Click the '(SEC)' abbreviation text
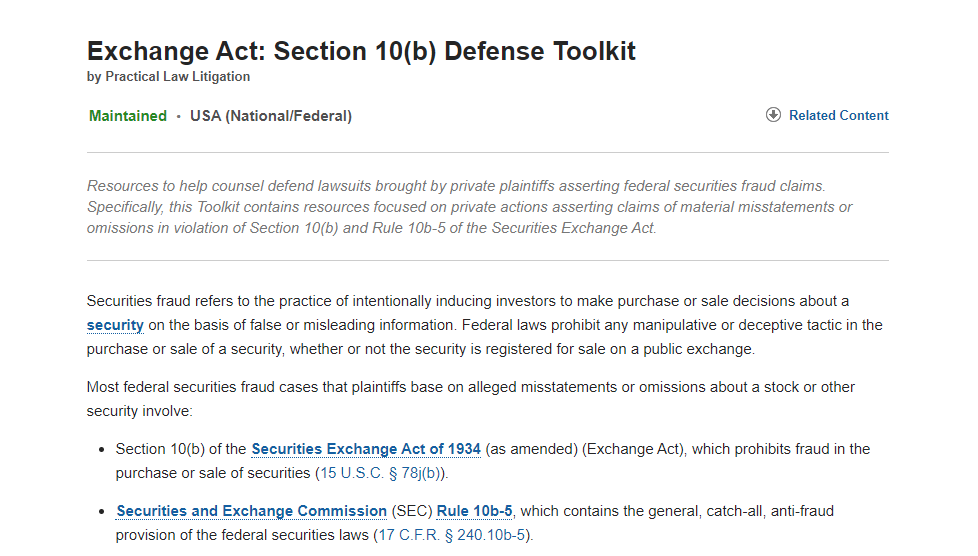This screenshot has height=556, width=978. pyautogui.click(x=412, y=511)
